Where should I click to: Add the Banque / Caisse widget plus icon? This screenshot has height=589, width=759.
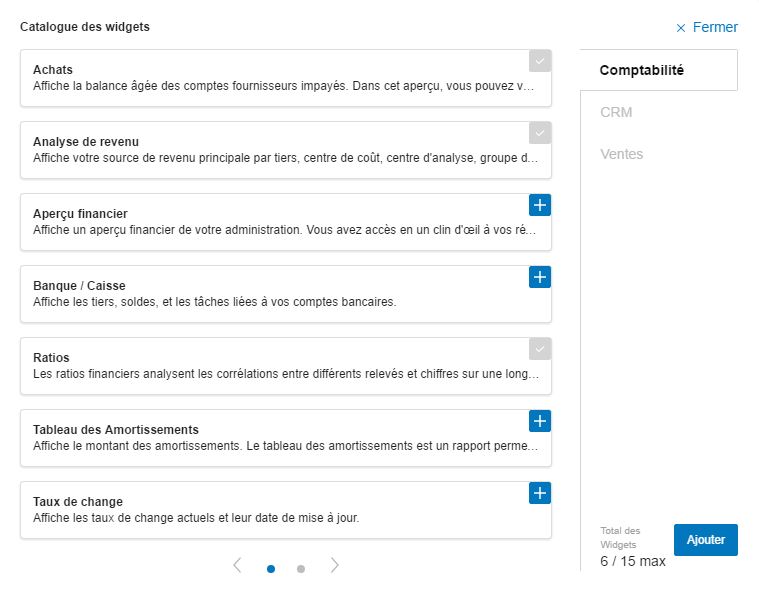(x=540, y=277)
